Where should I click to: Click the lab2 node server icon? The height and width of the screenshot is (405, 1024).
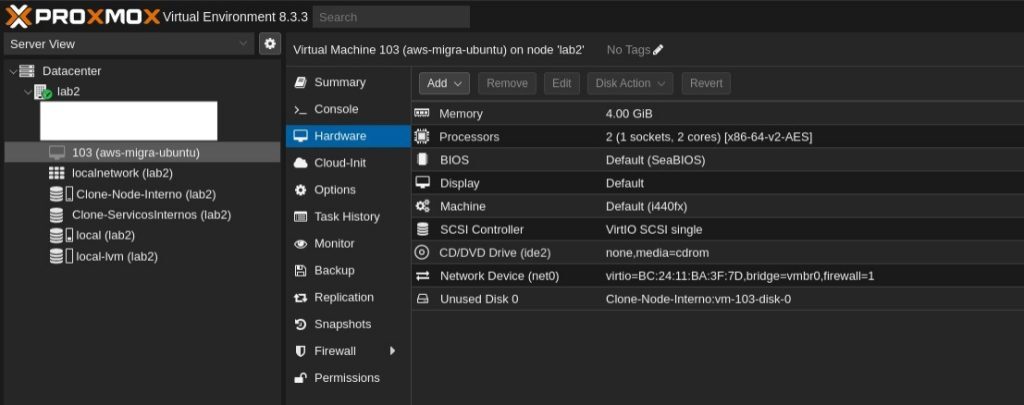43,92
